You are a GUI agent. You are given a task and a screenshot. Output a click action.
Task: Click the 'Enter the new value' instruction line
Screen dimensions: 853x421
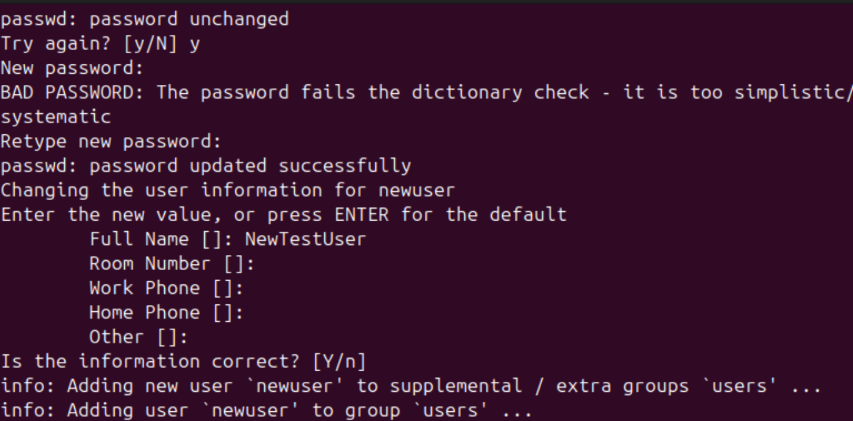283,215
